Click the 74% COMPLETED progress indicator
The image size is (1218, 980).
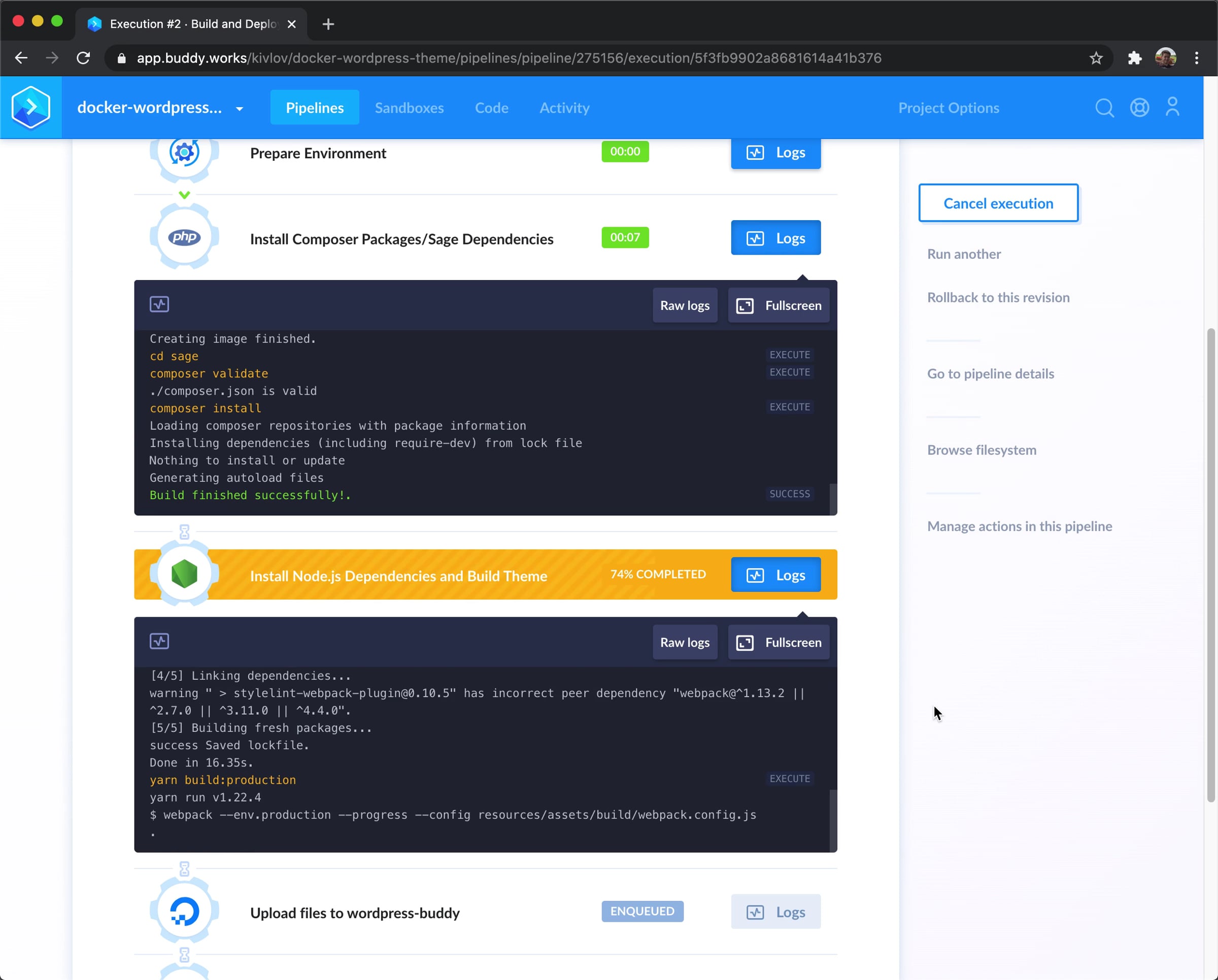[658, 574]
